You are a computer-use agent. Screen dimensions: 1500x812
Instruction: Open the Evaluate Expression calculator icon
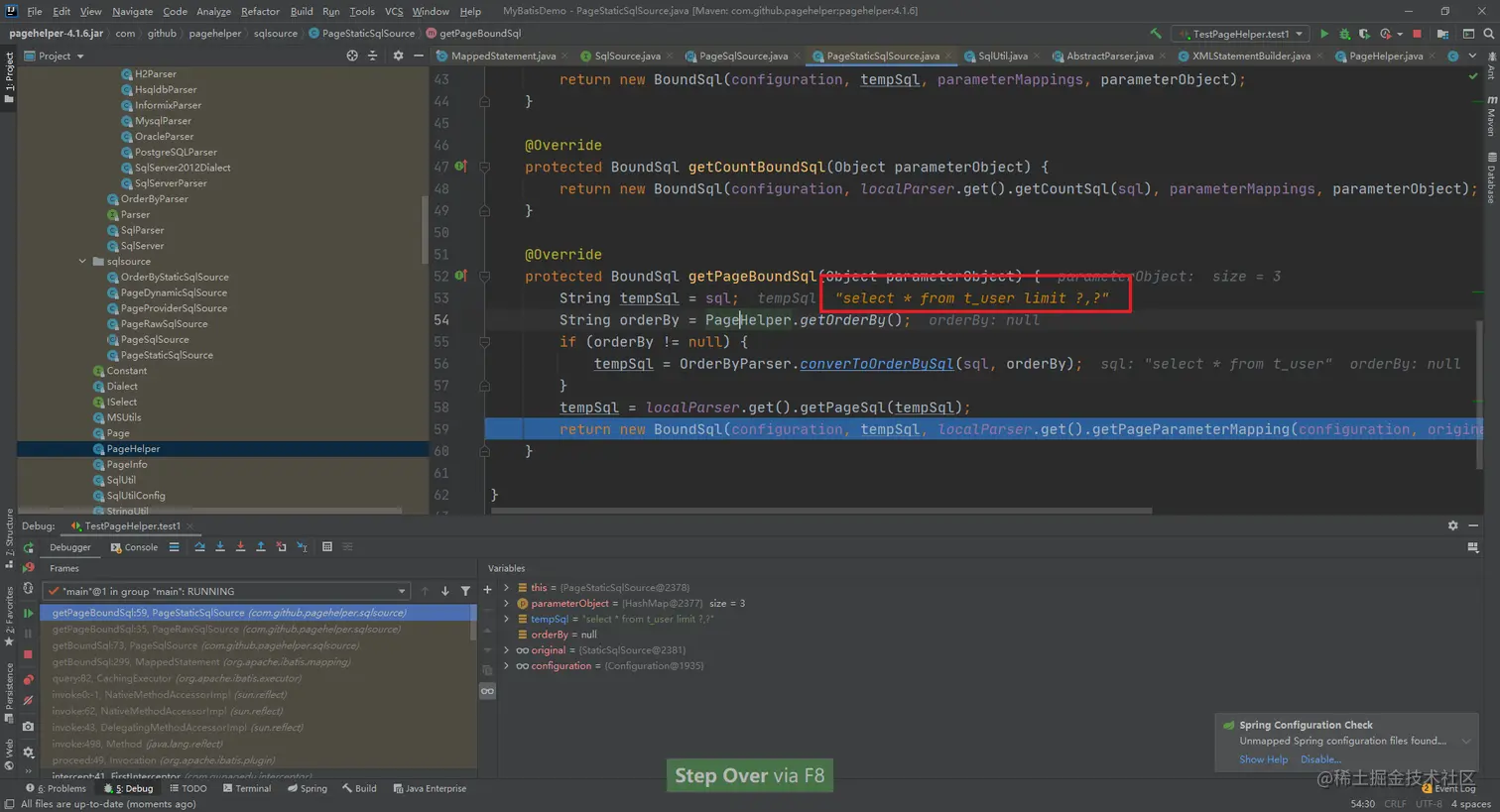327,547
